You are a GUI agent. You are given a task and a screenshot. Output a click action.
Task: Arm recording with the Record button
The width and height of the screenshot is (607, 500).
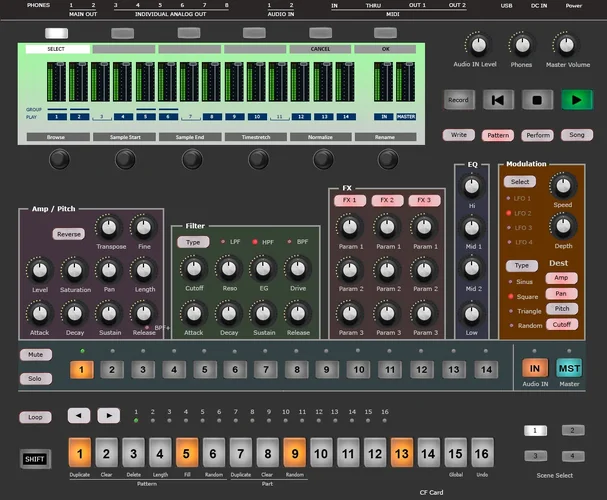coord(458,100)
